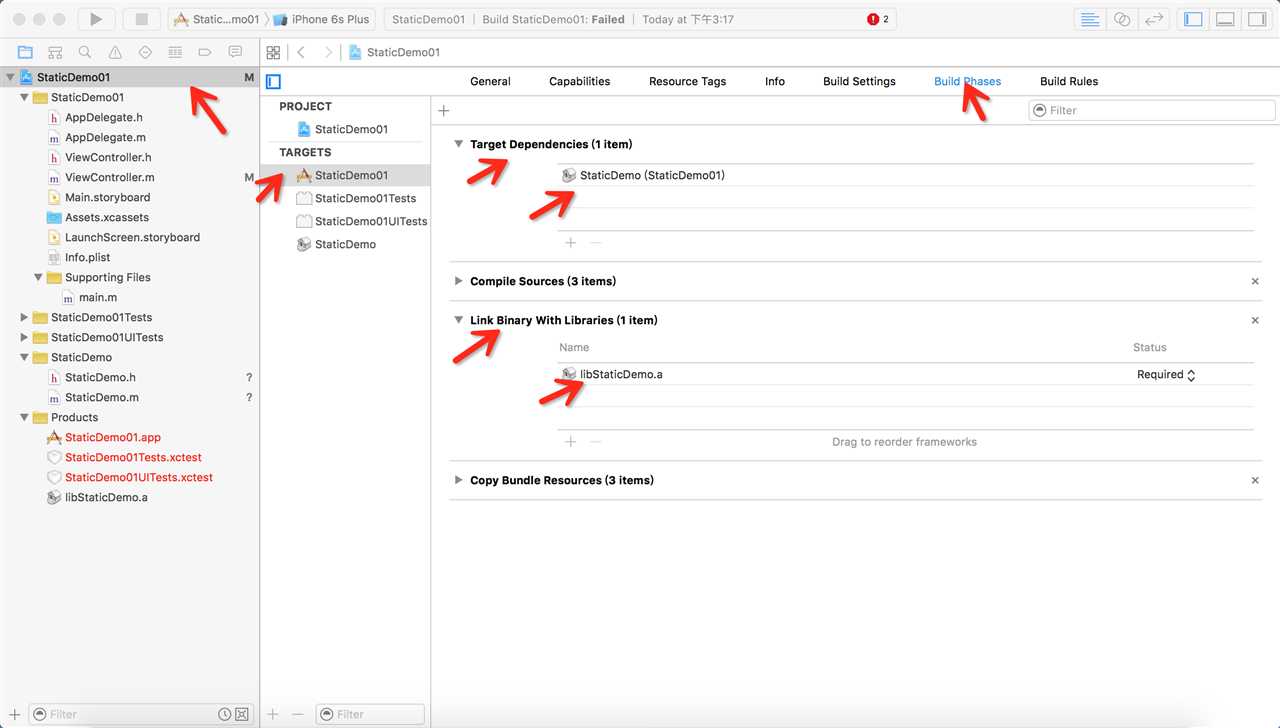Toggle the Utilities panel visibility
Screen dimensions: 1280x728
[x=1257, y=19]
